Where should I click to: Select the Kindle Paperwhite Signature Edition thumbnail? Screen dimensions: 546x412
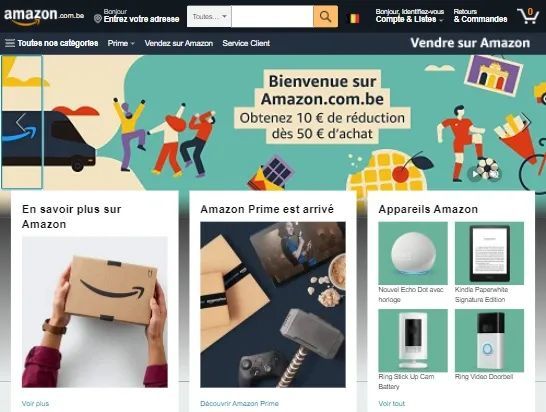tap(489, 253)
